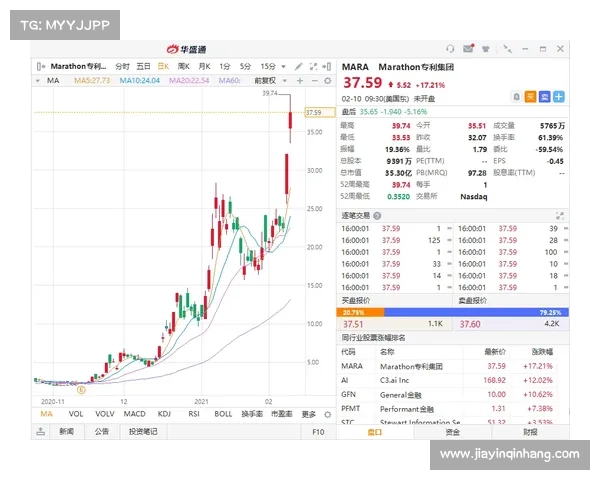Switch to the 财报 tab
The height and width of the screenshot is (480, 600).
click(530, 432)
